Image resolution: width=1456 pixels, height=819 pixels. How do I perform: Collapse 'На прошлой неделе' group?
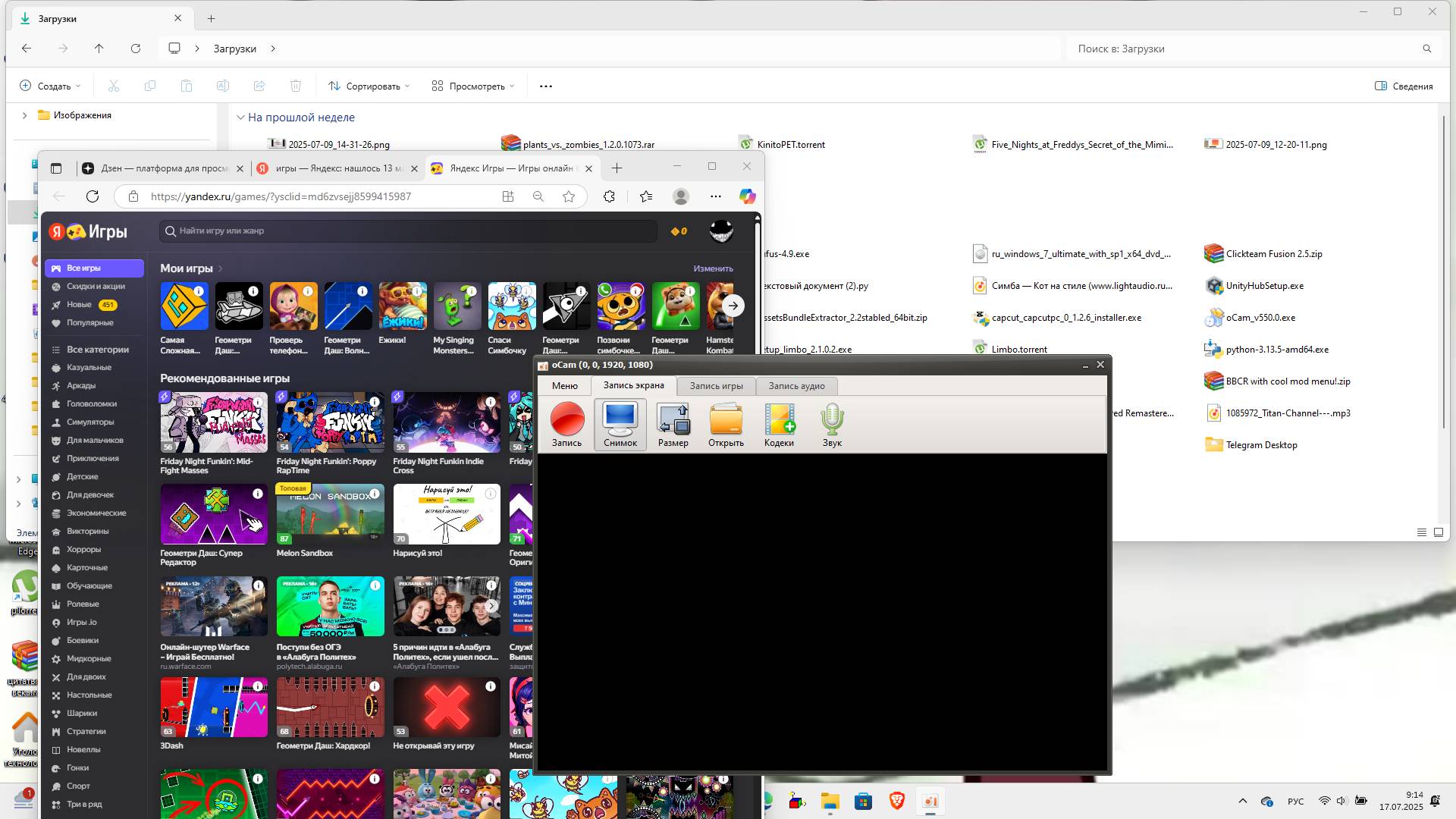pos(240,118)
